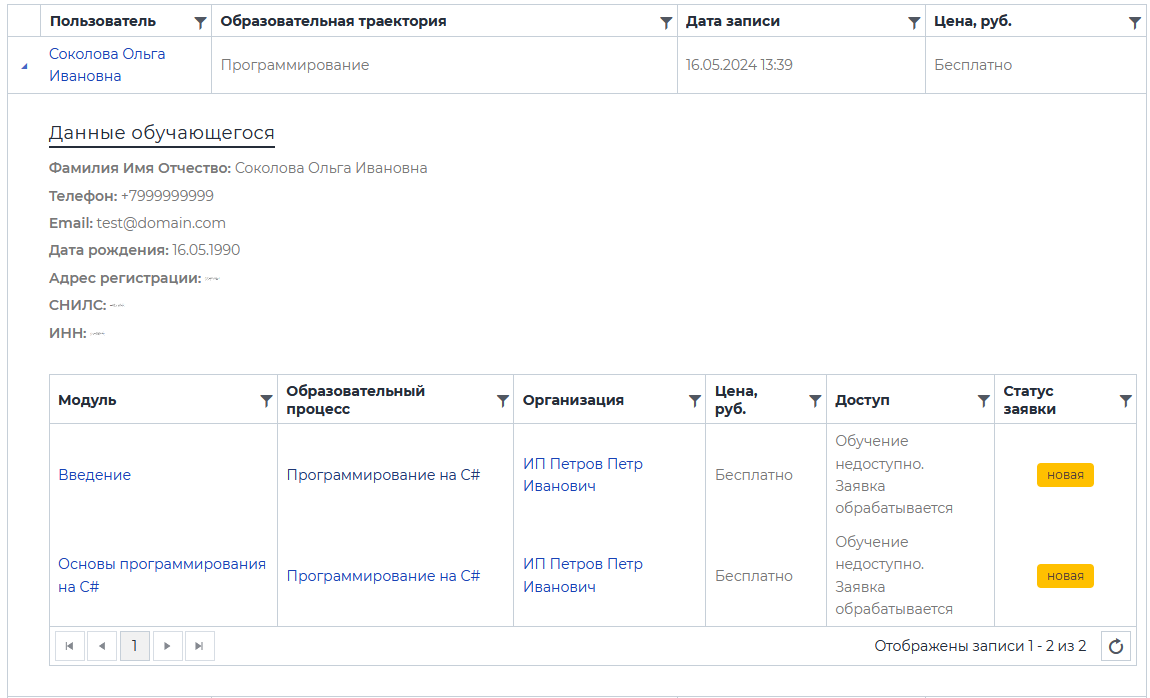Filter the Доступ column

[x=983, y=400]
